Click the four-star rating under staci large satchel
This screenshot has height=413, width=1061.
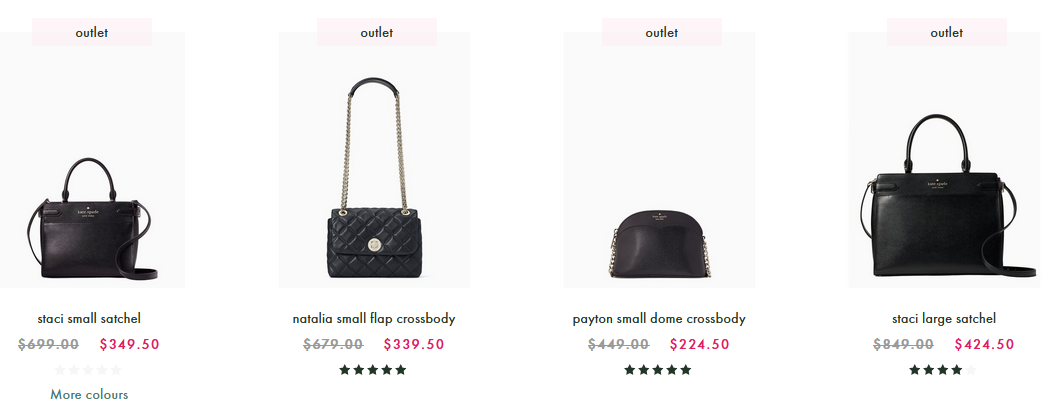click(x=943, y=370)
